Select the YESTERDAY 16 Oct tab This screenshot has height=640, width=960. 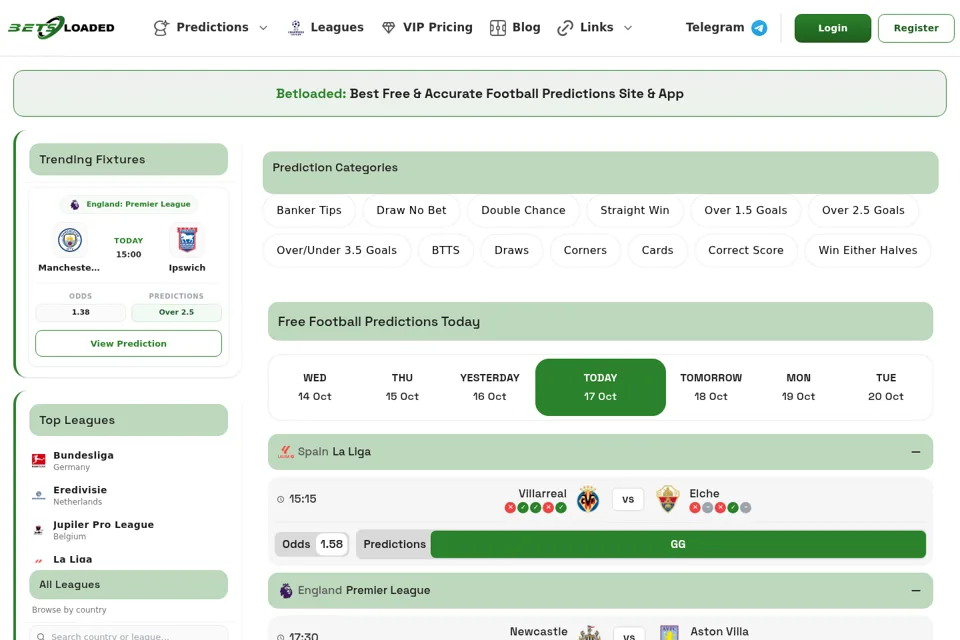point(490,387)
